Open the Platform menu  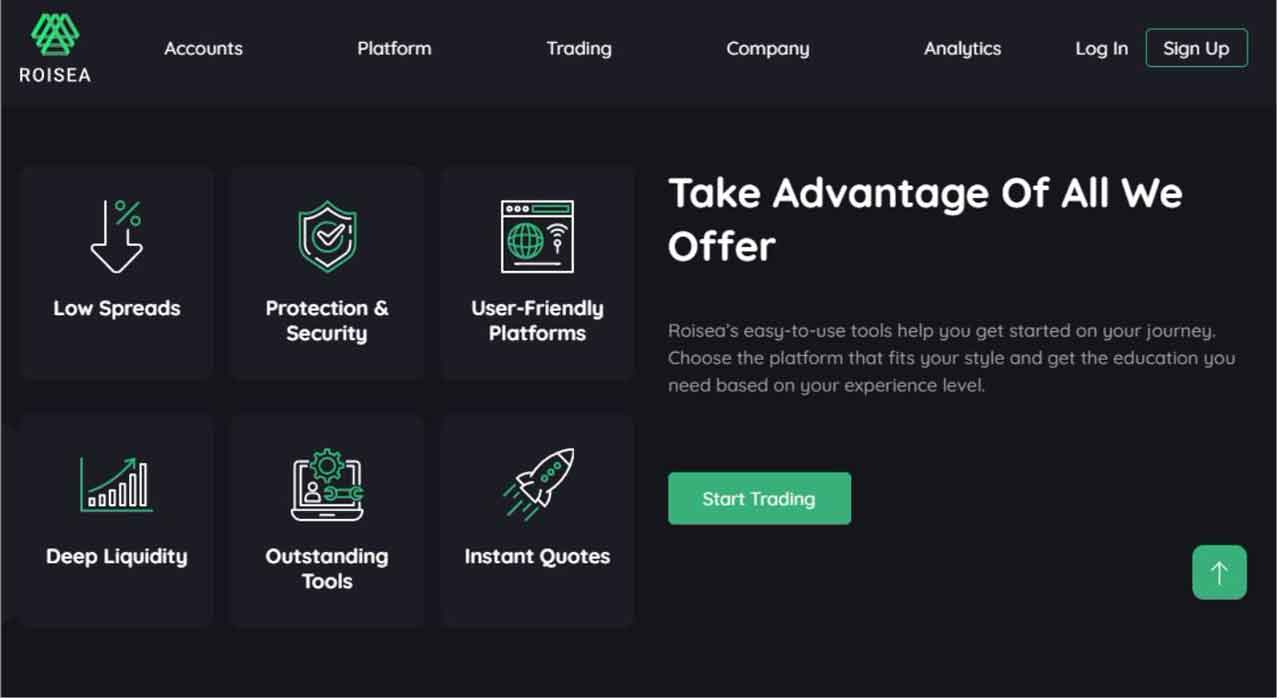[x=394, y=48]
